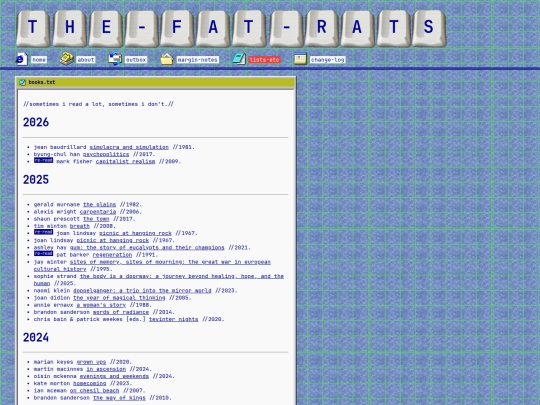The height and width of the screenshot is (405, 540).
Task: Click the calendar icon beside change-log
Action: pyautogui.click(x=300, y=59)
